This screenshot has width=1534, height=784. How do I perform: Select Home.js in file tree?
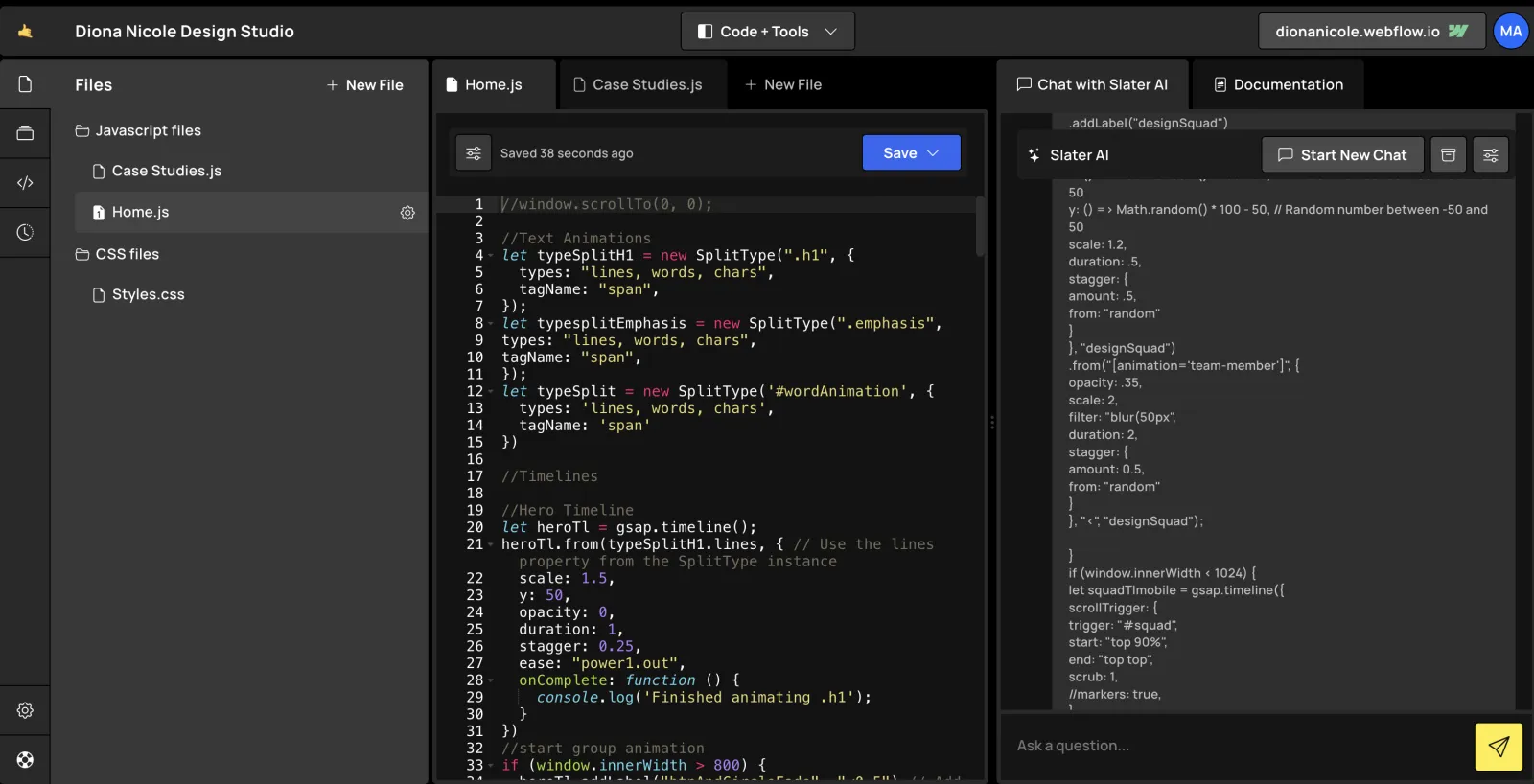click(x=251, y=213)
